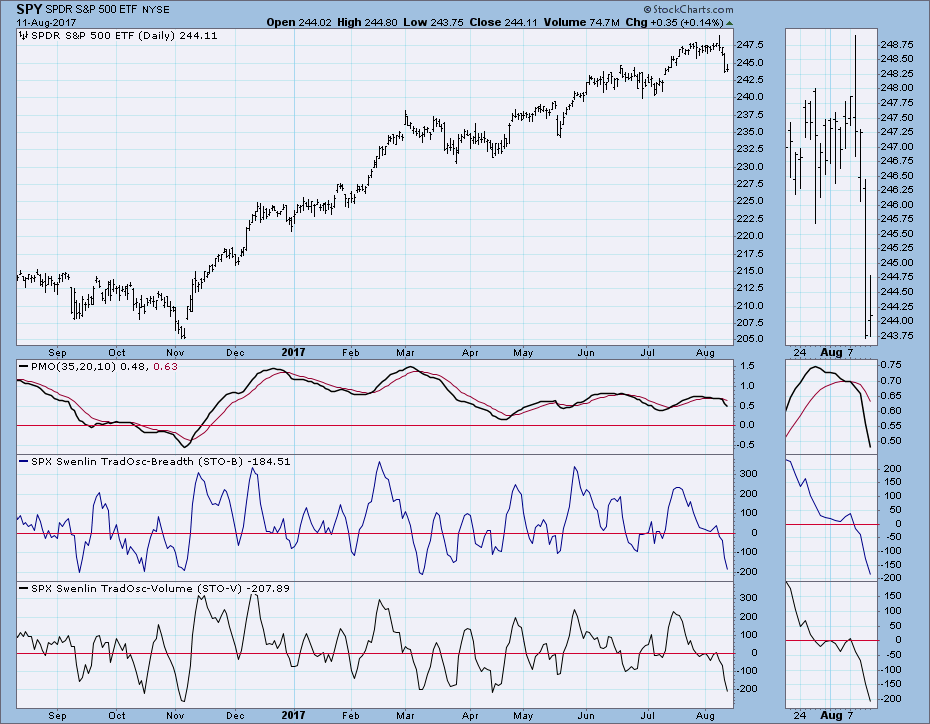
Task: Click the -0.5 PMO axis label
Action: click(x=746, y=445)
